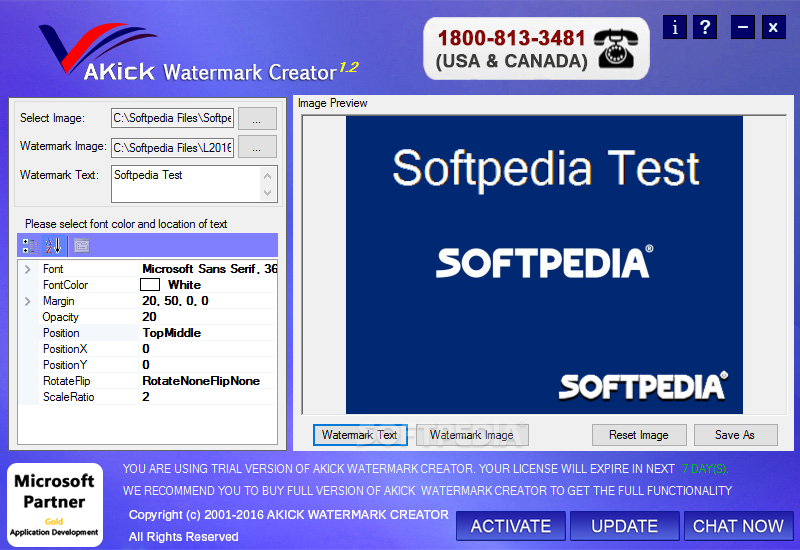Click the Reset Image button
Viewport: 800px width, 550px height.
[639, 435]
